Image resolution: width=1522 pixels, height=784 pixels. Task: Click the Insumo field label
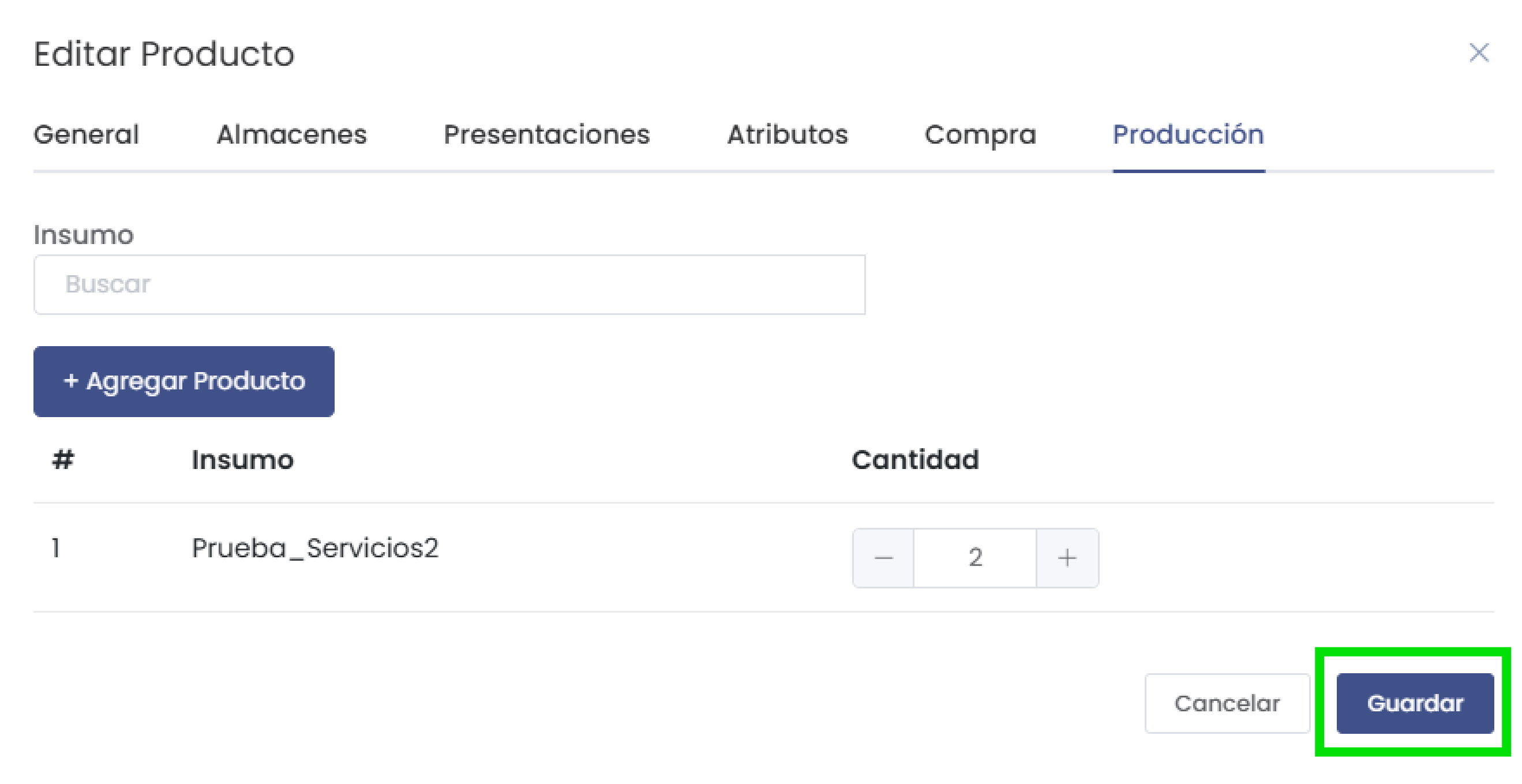pos(83,235)
